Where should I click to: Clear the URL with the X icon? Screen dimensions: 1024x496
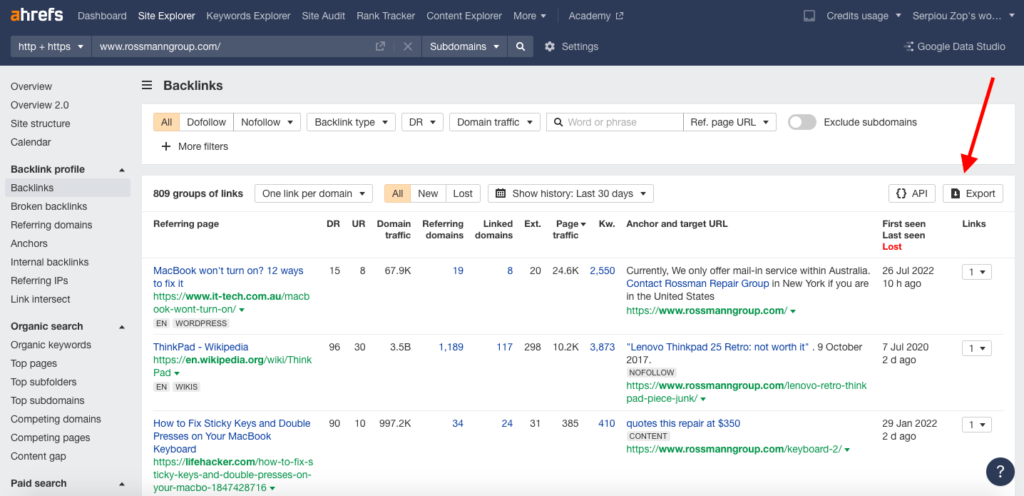point(408,47)
